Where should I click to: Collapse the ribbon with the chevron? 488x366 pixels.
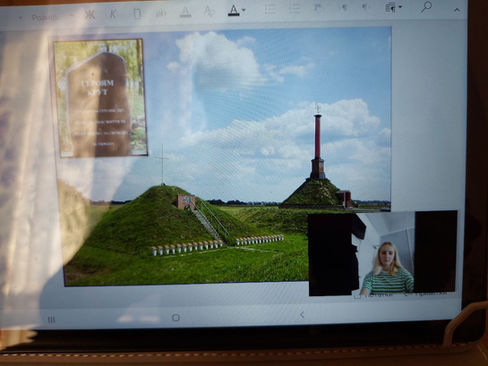pos(457,10)
